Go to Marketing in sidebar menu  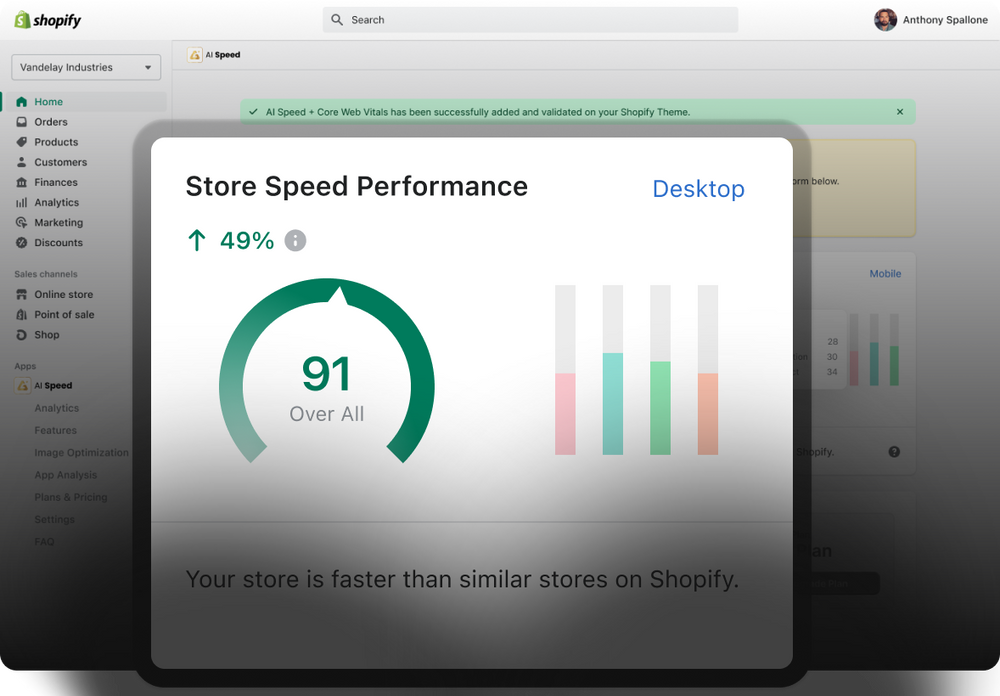(58, 223)
